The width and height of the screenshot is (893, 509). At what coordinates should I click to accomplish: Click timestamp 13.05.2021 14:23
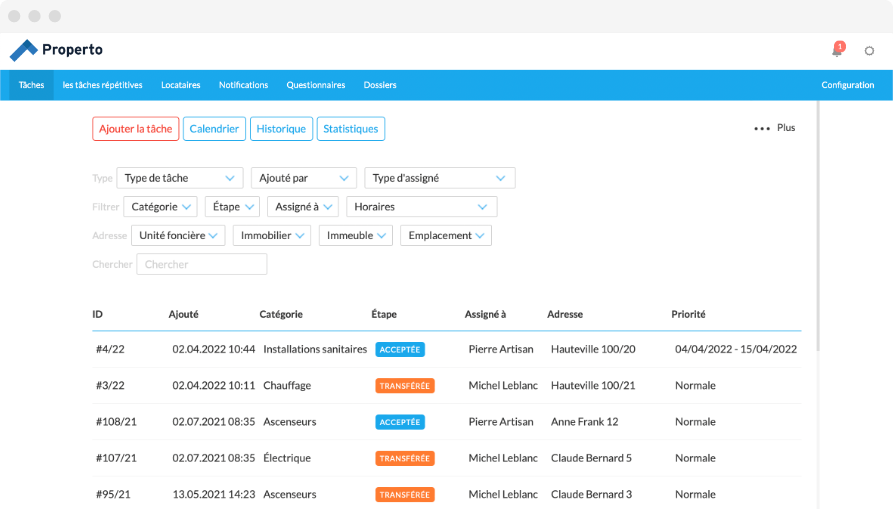214,494
